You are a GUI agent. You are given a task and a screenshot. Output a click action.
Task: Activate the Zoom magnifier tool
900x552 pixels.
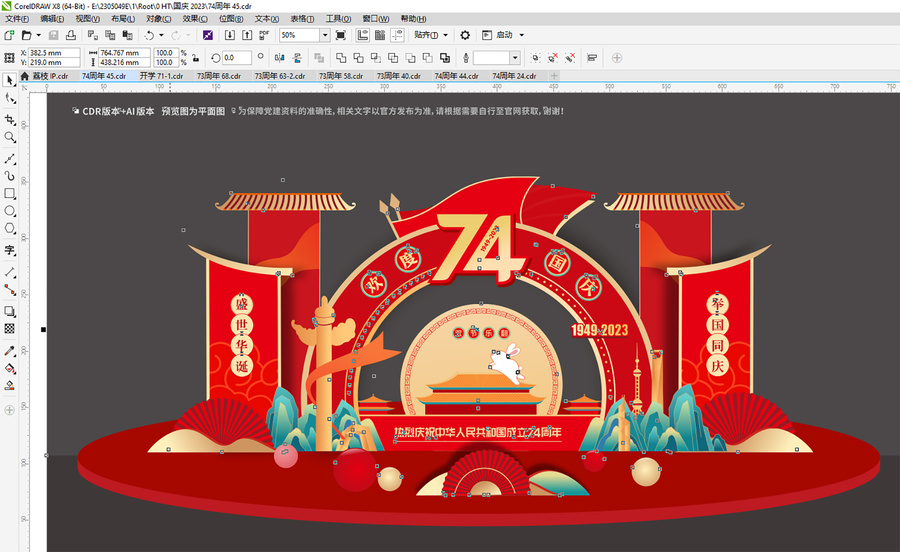(x=9, y=137)
